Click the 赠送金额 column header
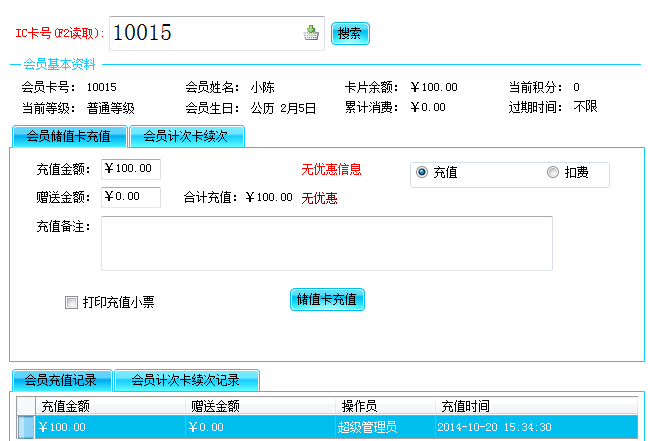The width and height of the screenshot is (648, 441). [x=260, y=406]
